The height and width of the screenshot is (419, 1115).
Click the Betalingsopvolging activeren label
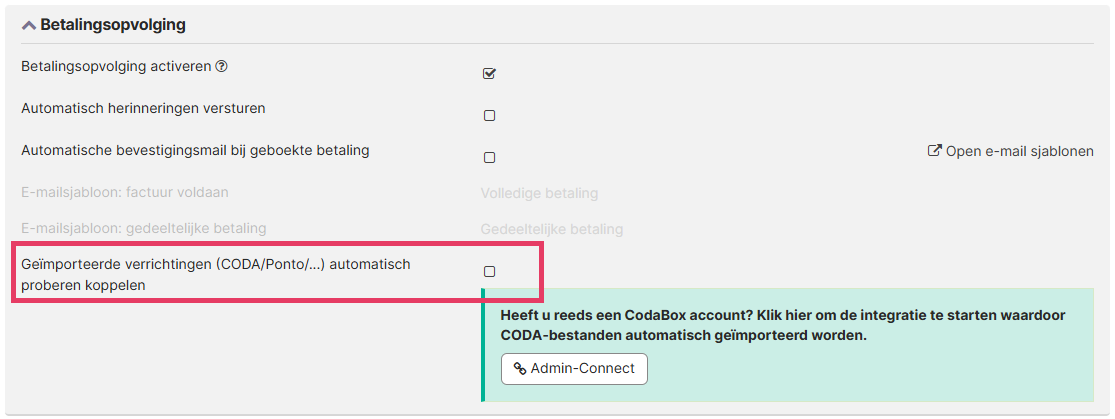pyautogui.click(x=116, y=67)
